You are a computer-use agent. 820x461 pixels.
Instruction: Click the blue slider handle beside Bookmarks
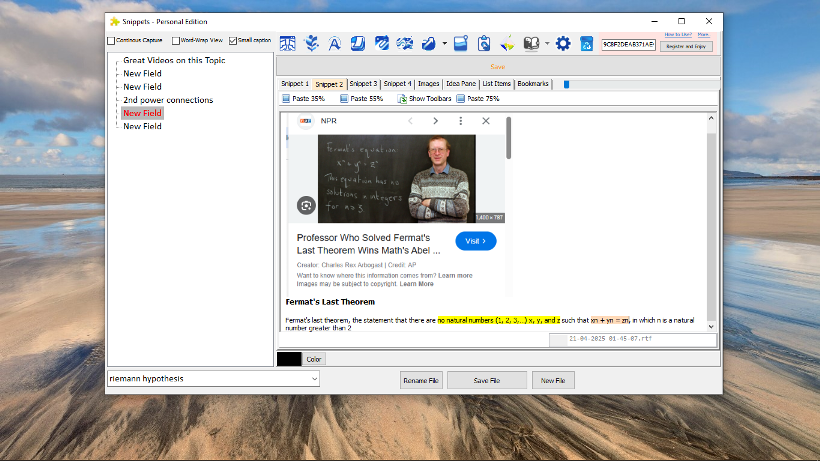click(566, 84)
